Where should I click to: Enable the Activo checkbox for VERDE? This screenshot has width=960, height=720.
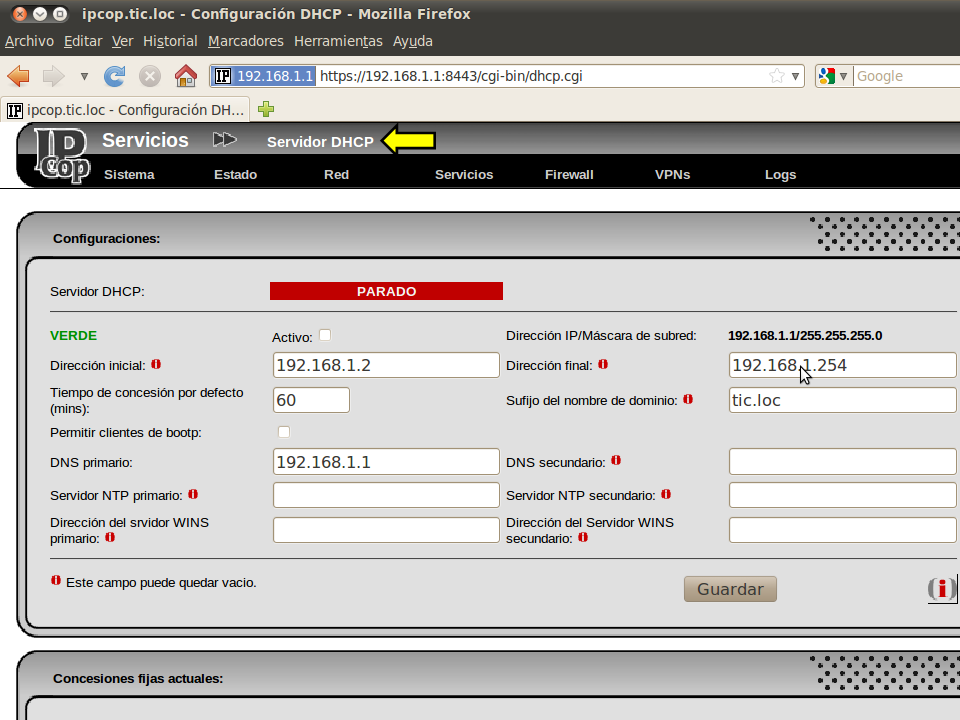[x=325, y=335]
